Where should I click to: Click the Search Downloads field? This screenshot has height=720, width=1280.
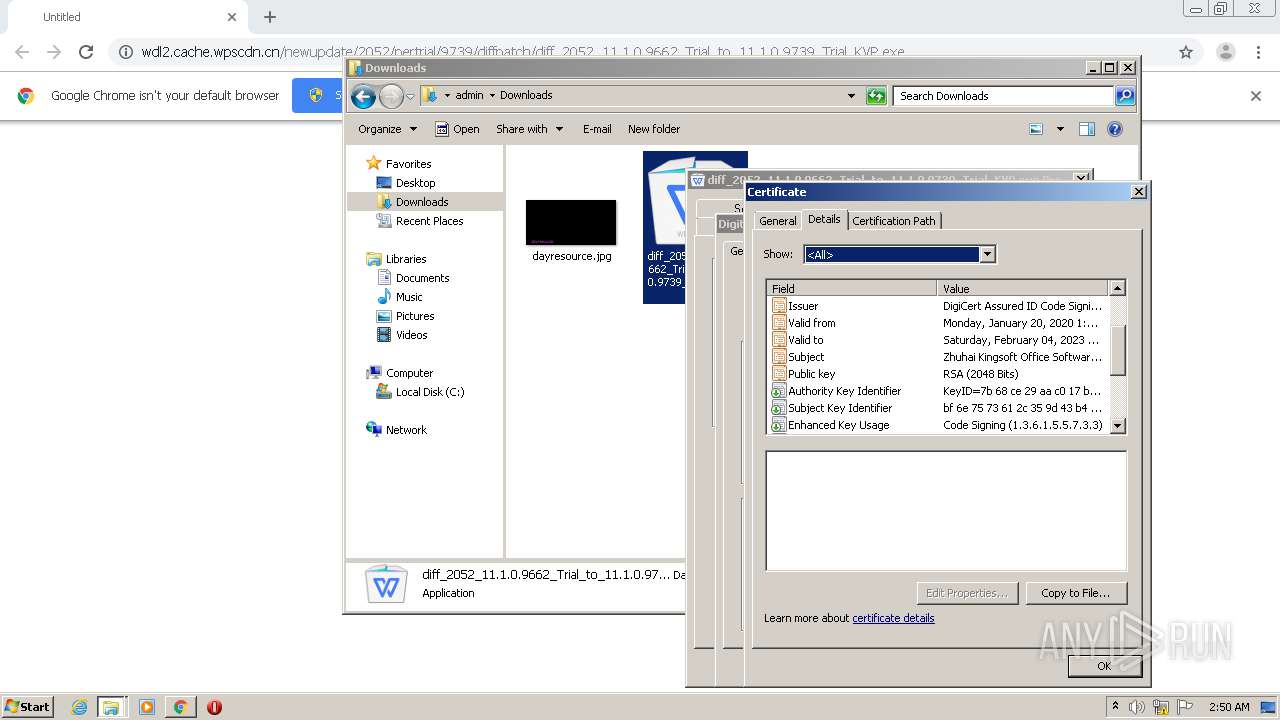(1002, 96)
